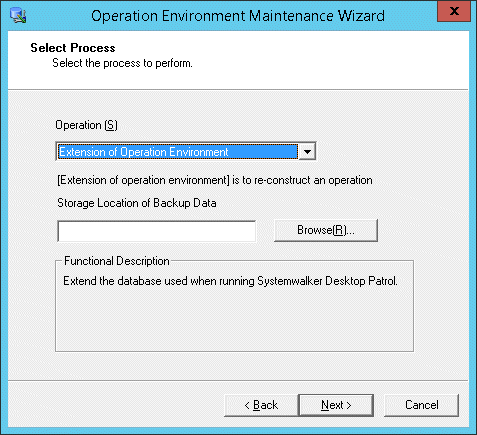
Task: Click the Functional Description group title
Action: 117,261
